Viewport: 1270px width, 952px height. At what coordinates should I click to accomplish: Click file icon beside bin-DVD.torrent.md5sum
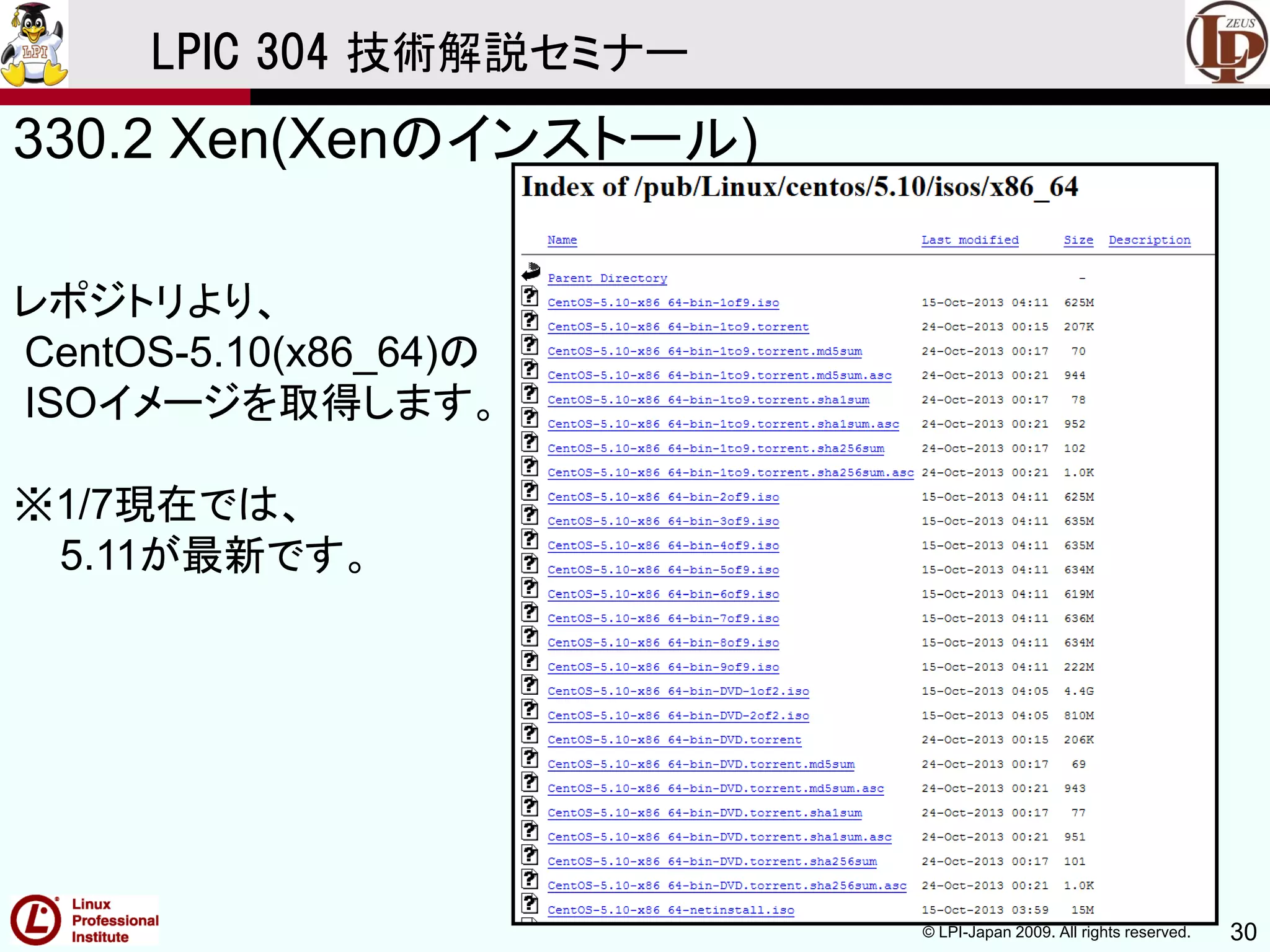530,758
